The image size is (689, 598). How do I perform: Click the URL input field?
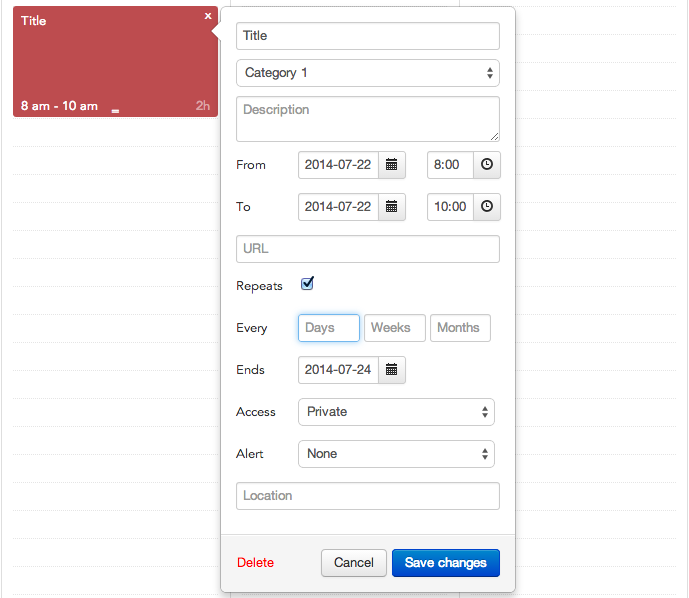pos(368,249)
